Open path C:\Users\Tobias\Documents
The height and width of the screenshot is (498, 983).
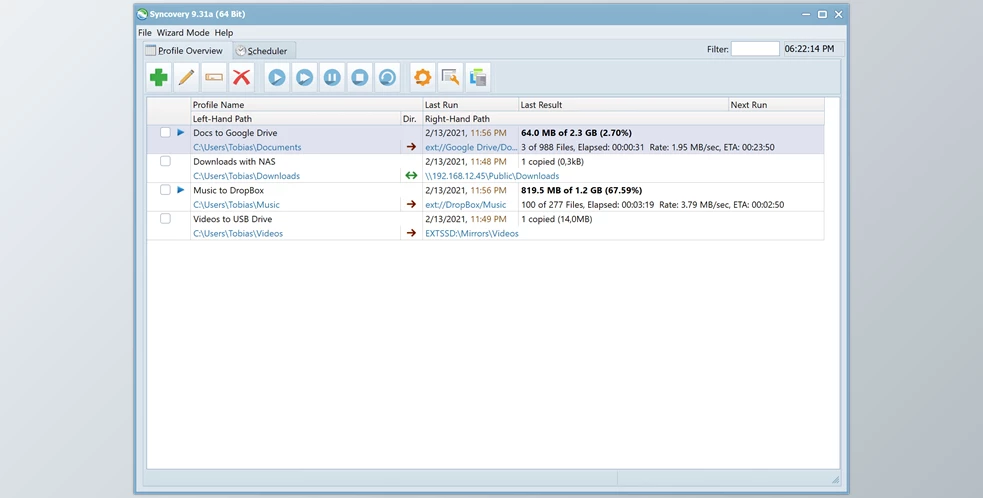pos(247,147)
